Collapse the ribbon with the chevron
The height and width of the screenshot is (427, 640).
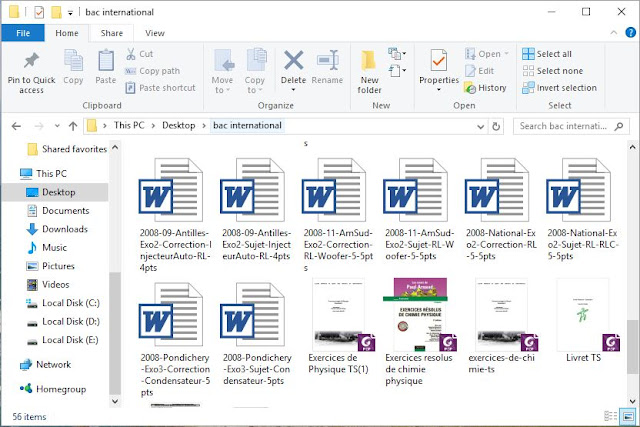[x=613, y=33]
